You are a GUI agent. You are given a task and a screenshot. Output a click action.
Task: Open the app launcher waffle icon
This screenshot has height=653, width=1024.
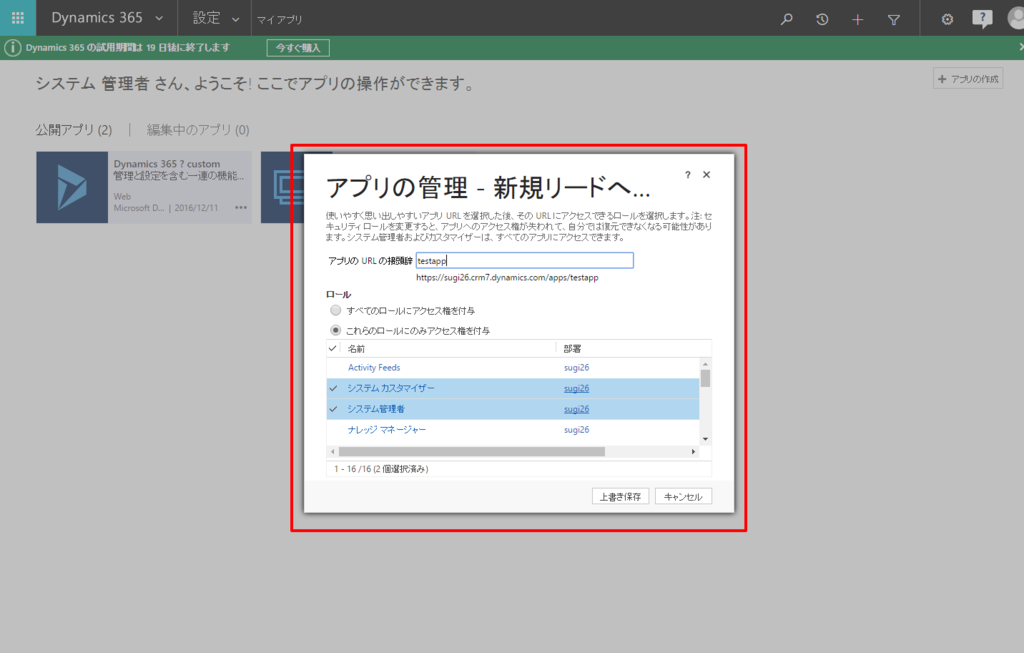(x=18, y=18)
